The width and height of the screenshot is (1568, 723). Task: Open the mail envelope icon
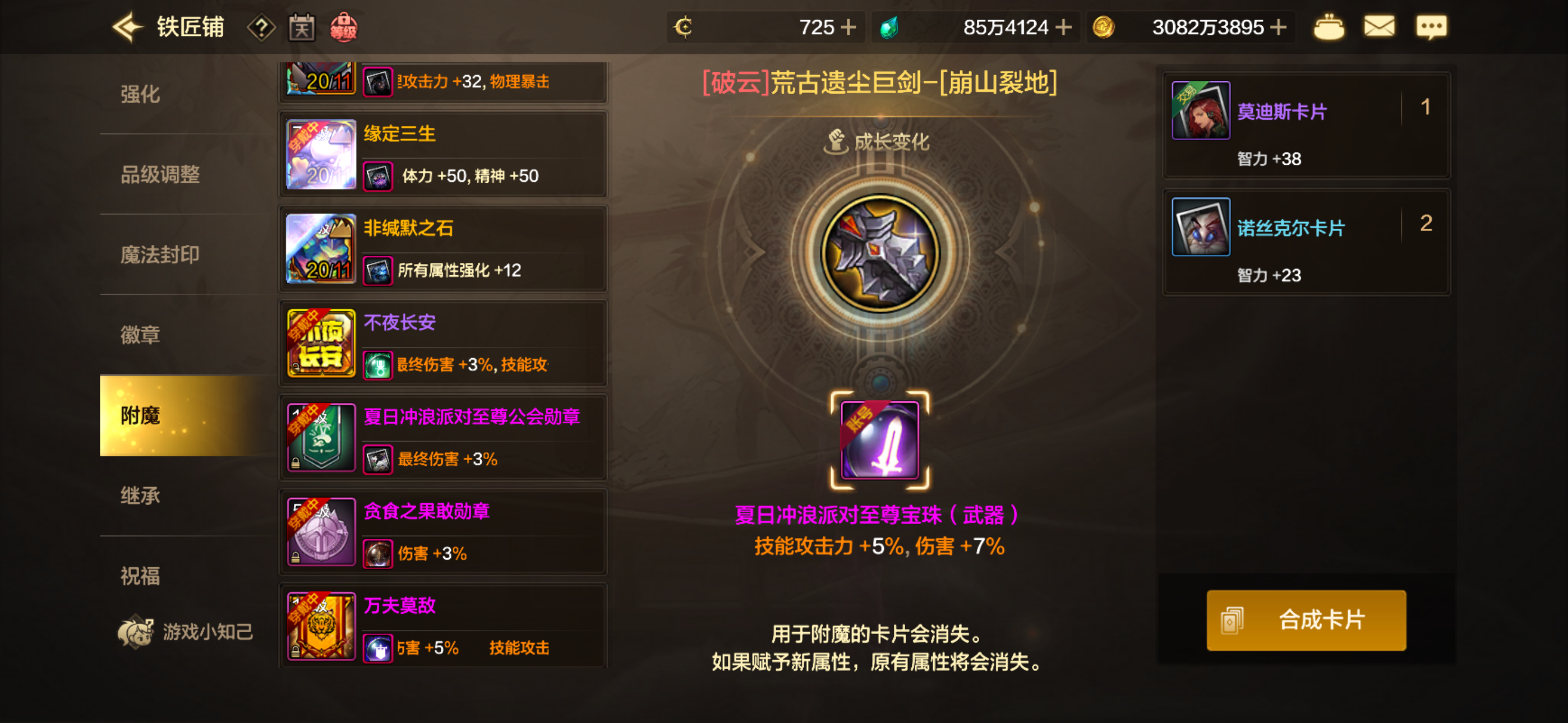[x=1378, y=27]
